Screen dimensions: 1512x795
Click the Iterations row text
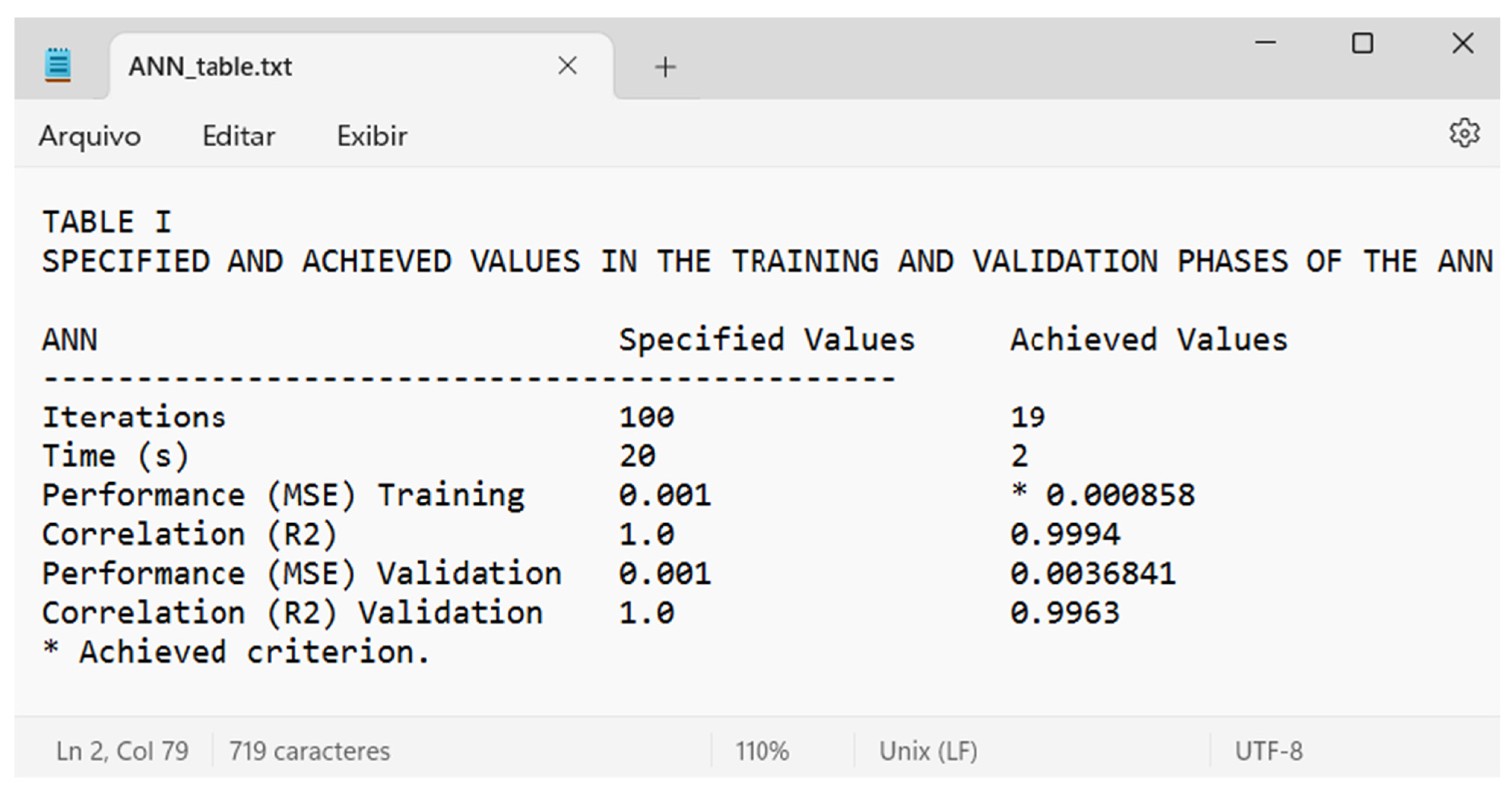click(134, 417)
